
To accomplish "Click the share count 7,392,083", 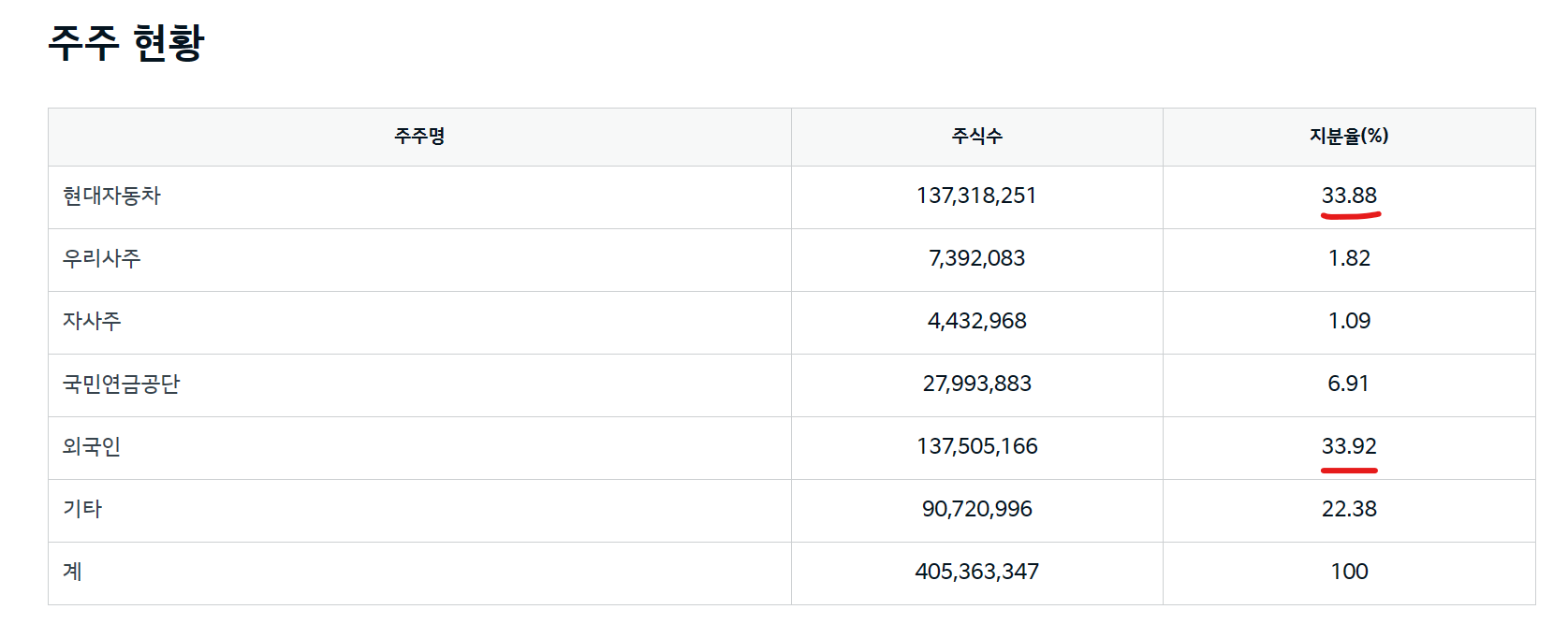I will [x=976, y=259].
